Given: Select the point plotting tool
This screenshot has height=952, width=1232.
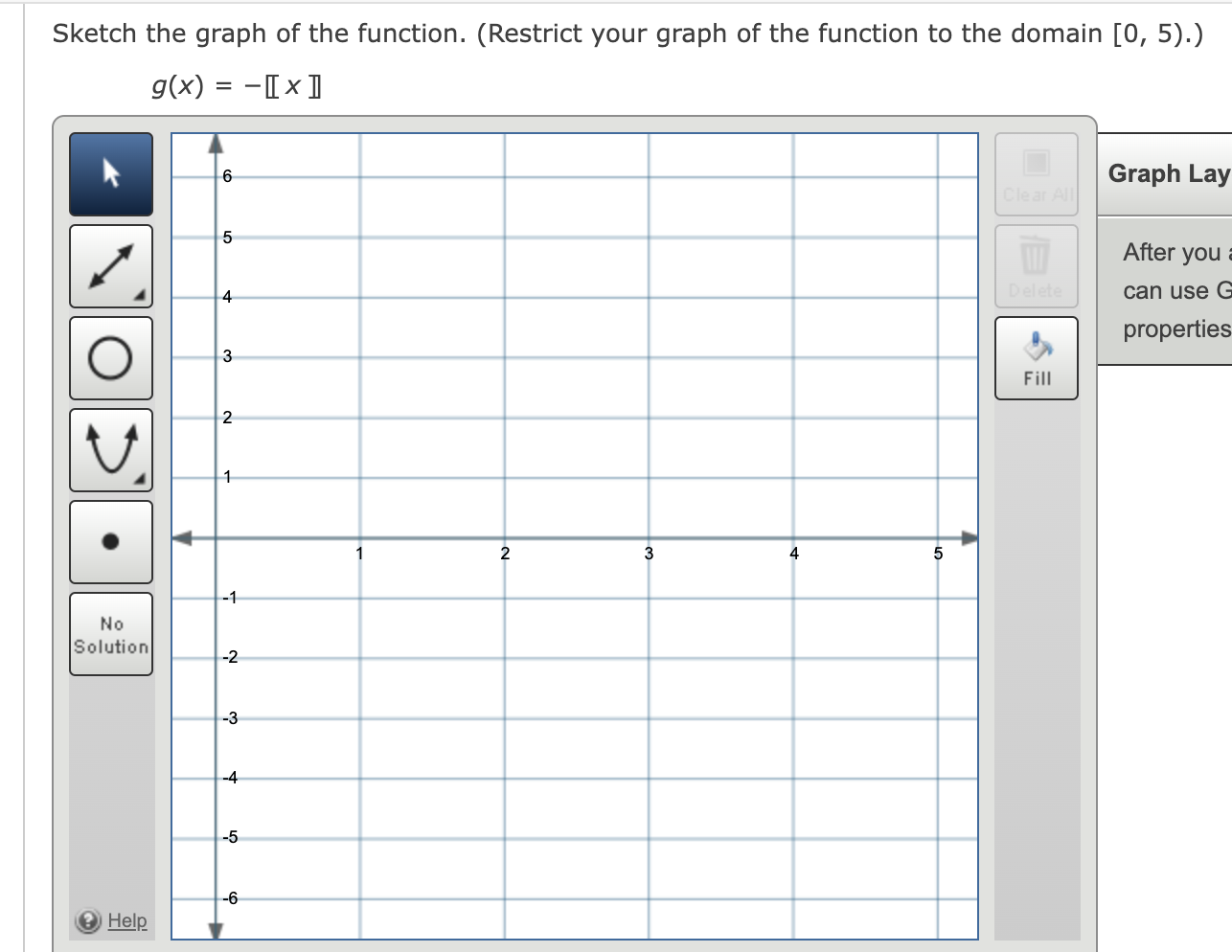Looking at the screenshot, I should 110,541.
